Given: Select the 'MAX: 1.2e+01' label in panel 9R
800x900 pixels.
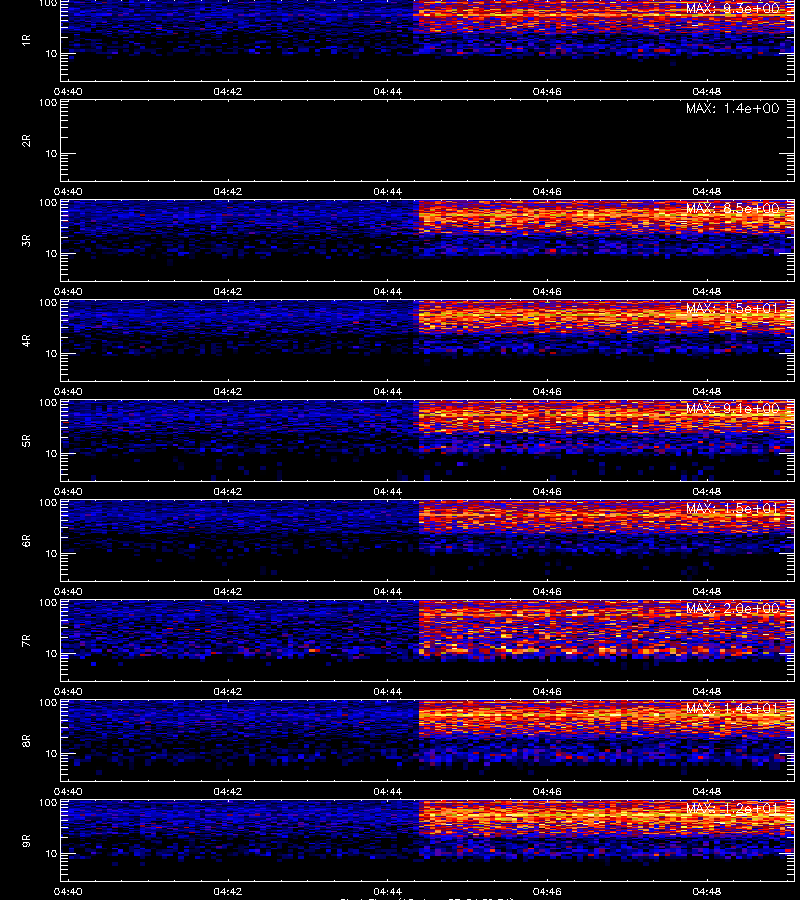Looking at the screenshot, I should point(733,809).
